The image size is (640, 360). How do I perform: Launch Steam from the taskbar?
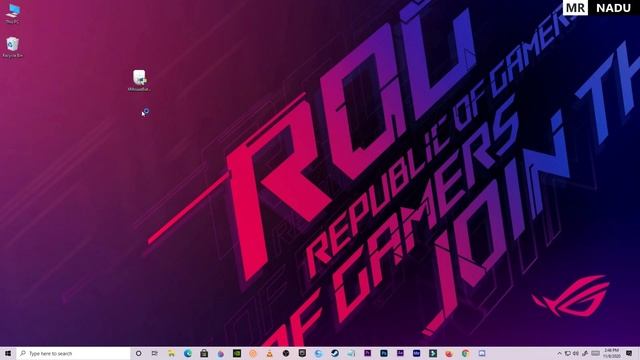pos(335,353)
